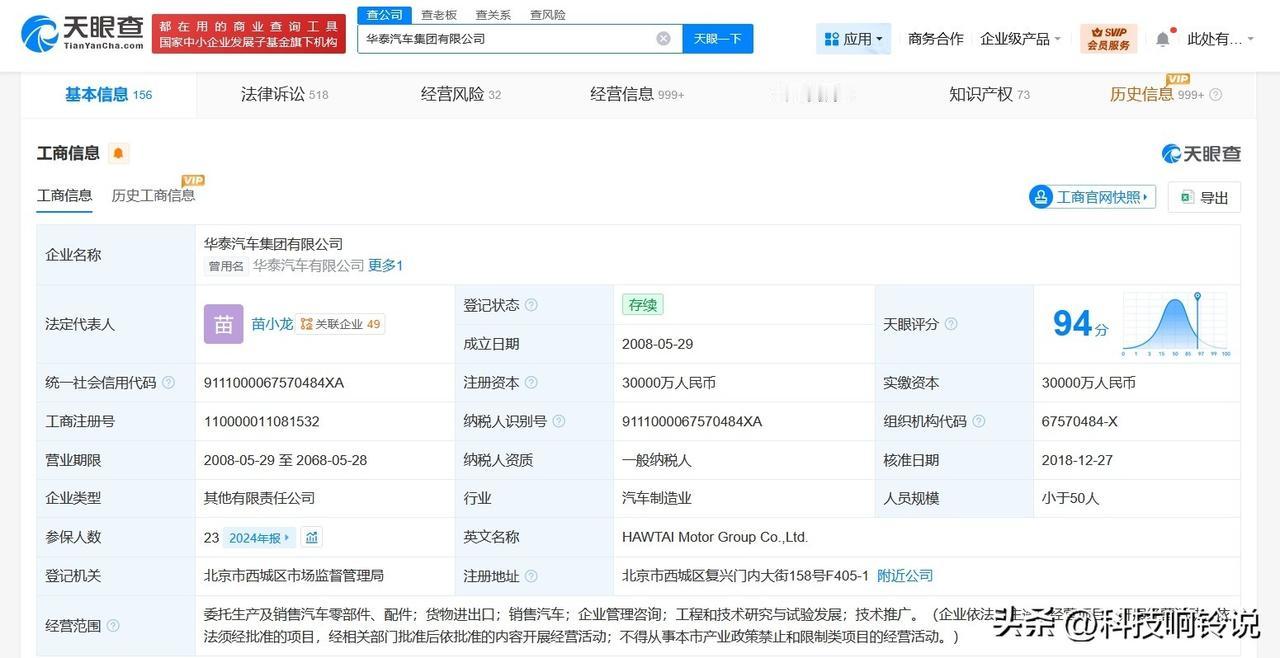Viewport: 1280px width, 658px height.
Task: Open the 商务合作 link
Action: [x=935, y=39]
